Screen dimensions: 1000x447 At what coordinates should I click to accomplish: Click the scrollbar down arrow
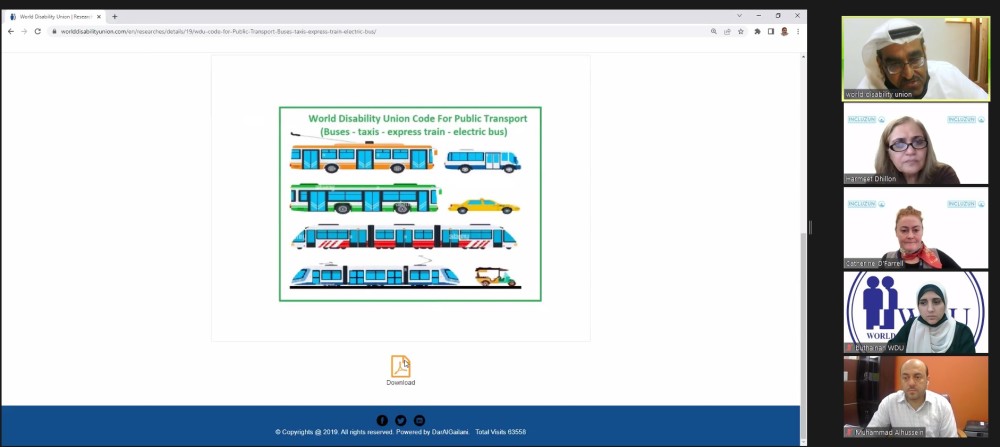[x=803, y=441]
